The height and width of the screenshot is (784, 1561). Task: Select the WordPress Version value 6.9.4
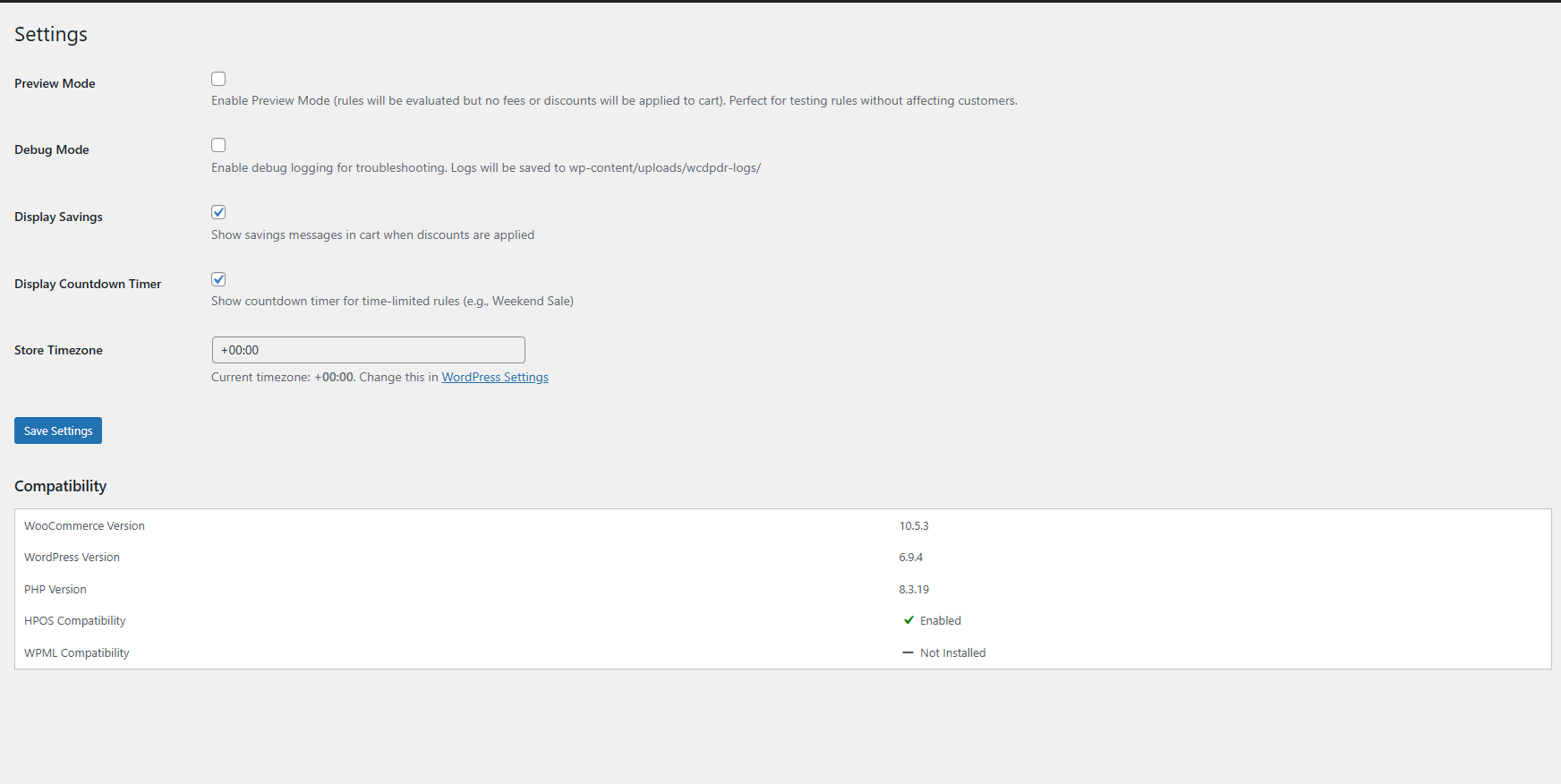click(x=910, y=557)
